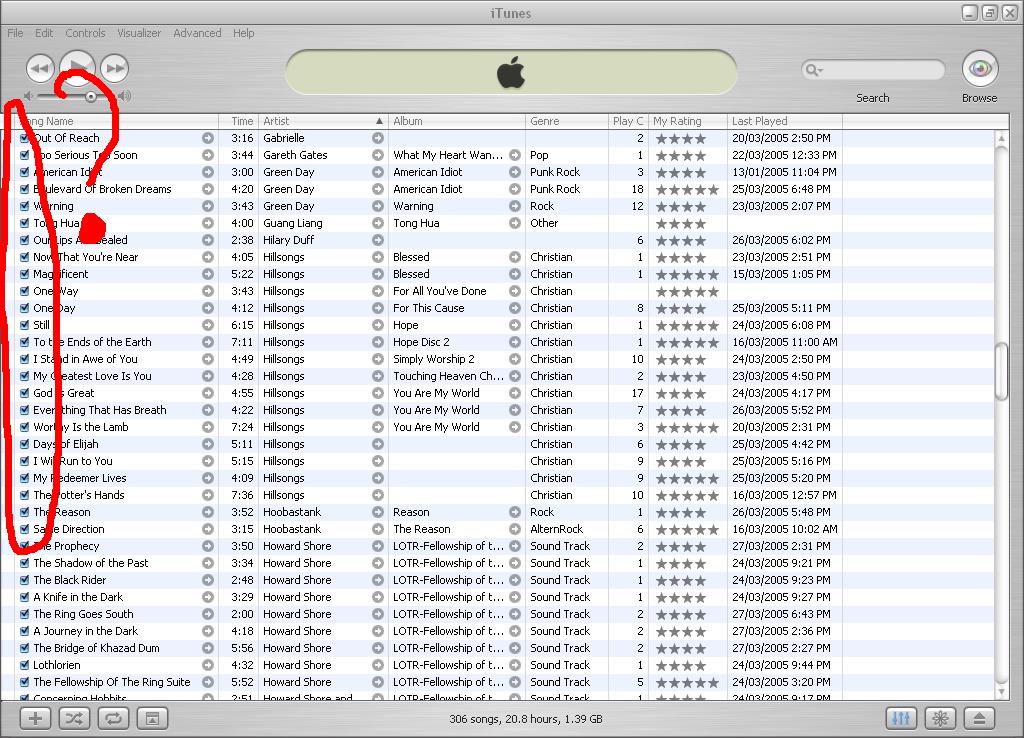Click the arrow beside song Out Of Reach

(208, 138)
